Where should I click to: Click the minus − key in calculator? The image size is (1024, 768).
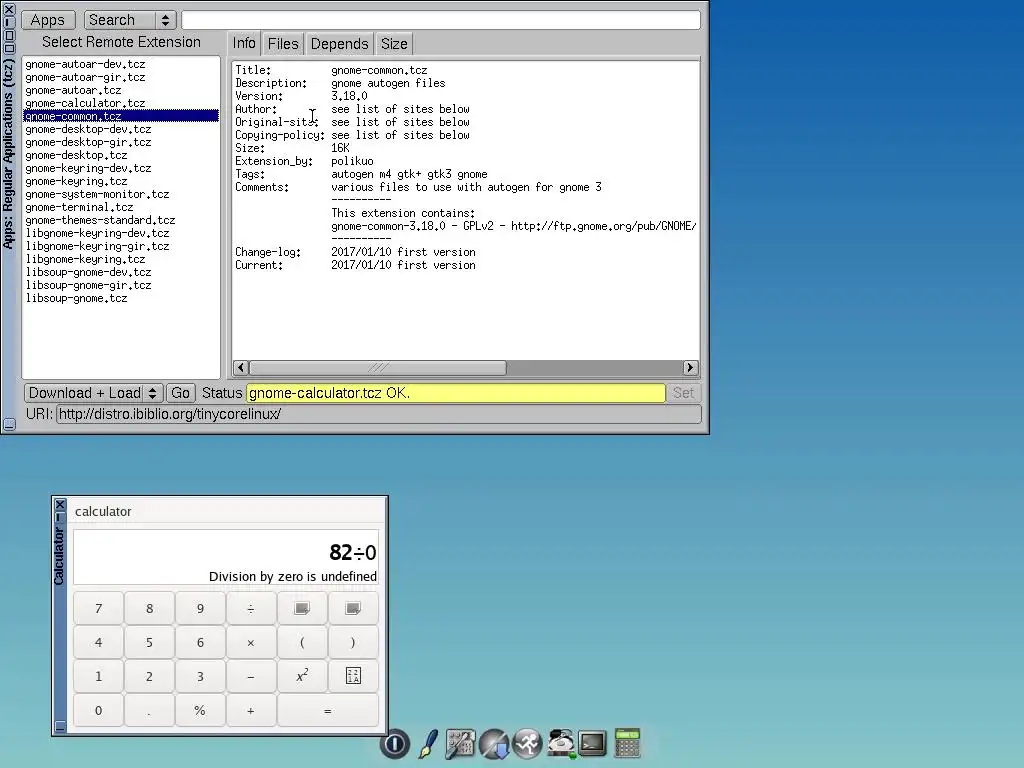tap(251, 677)
